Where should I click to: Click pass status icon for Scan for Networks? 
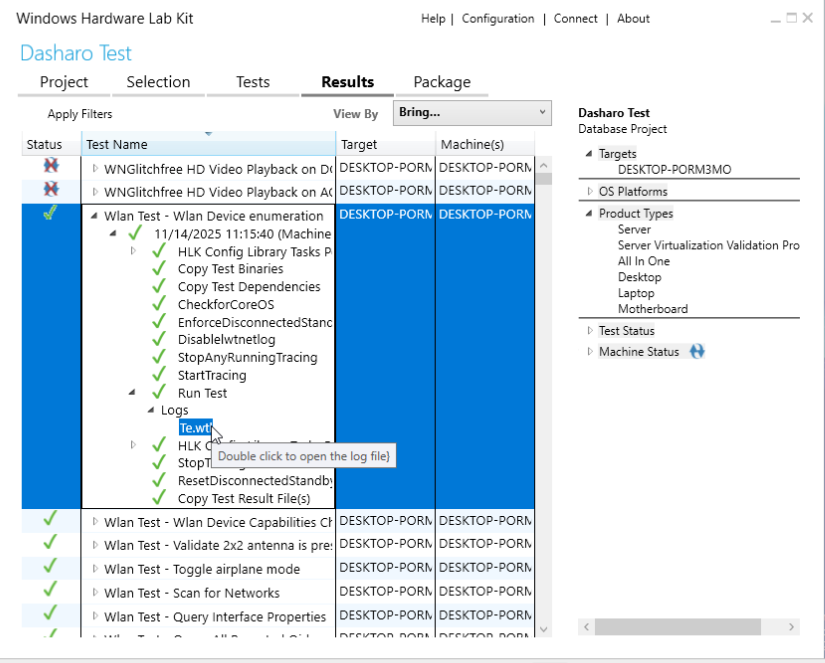51,592
